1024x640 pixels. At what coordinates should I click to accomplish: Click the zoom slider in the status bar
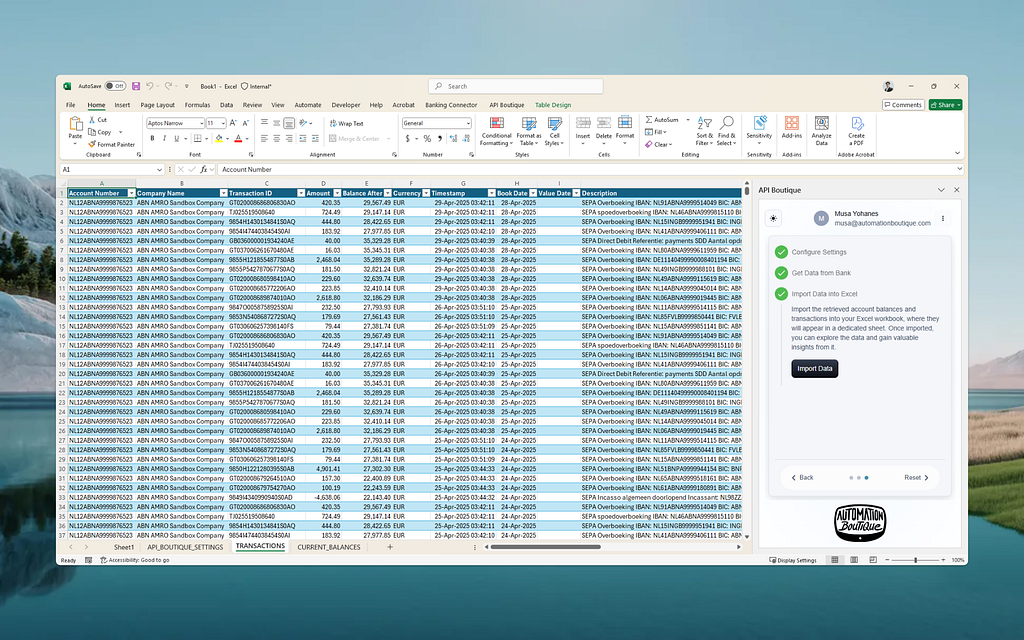pos(915,560)
